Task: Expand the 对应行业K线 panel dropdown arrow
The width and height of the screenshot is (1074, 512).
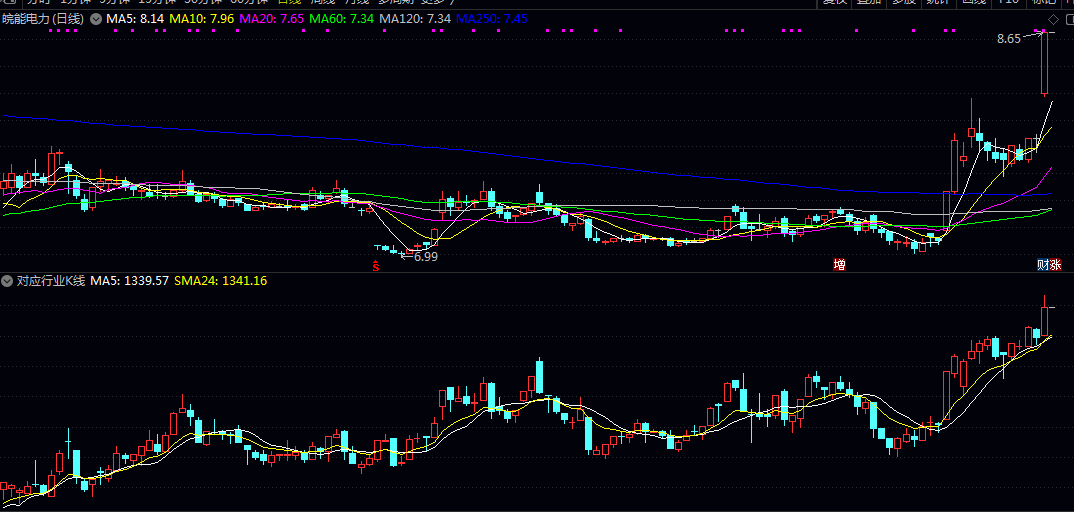Action: tap(8, 281)
